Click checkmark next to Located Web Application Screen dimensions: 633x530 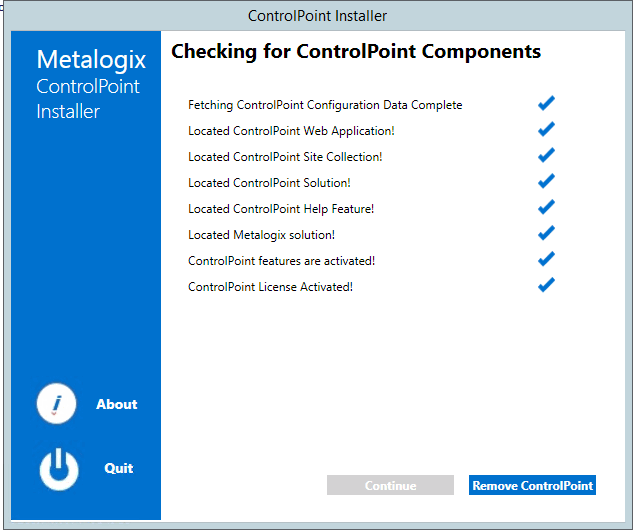[x=546, y=129]
